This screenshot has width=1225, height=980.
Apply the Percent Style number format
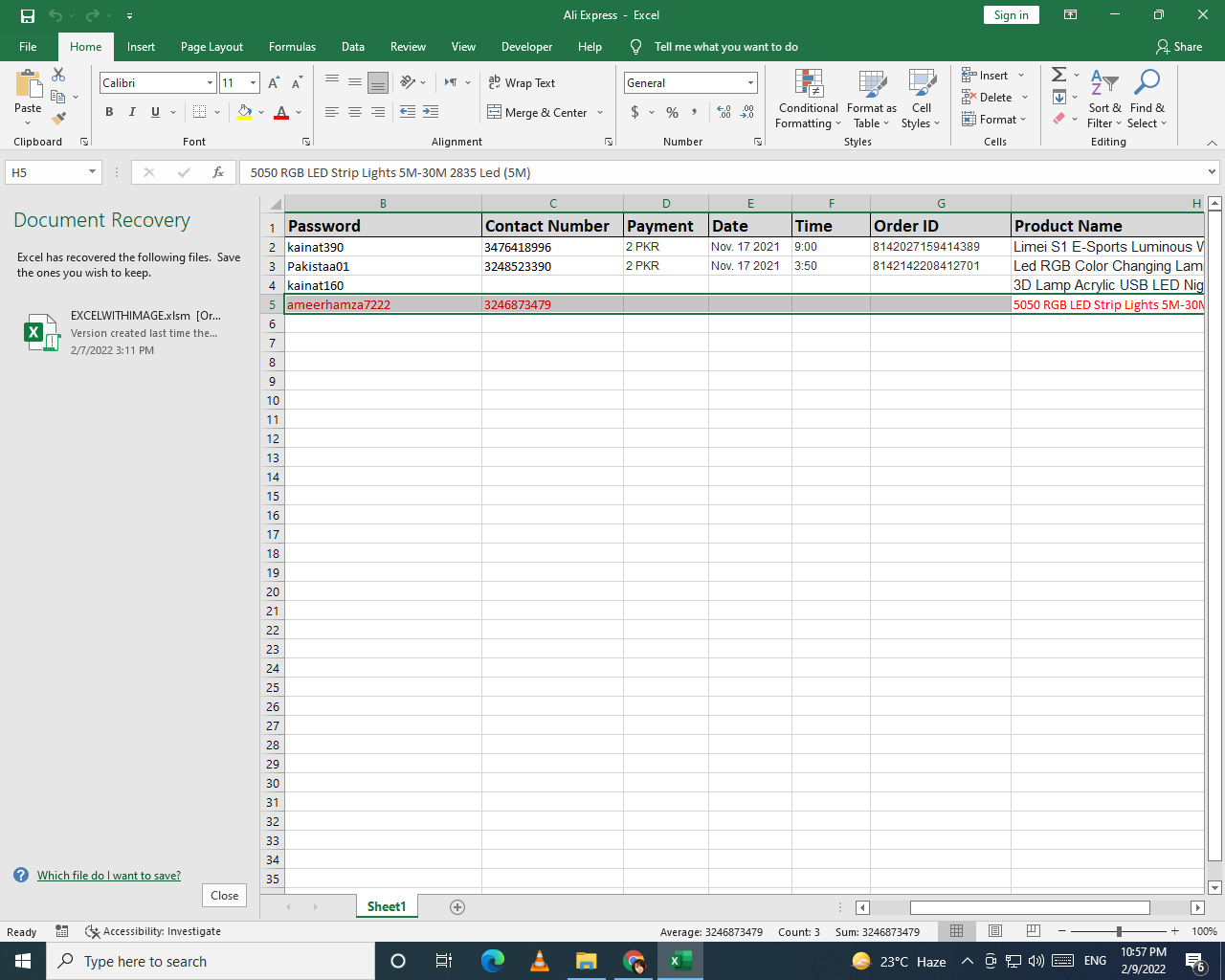(671, 112)
